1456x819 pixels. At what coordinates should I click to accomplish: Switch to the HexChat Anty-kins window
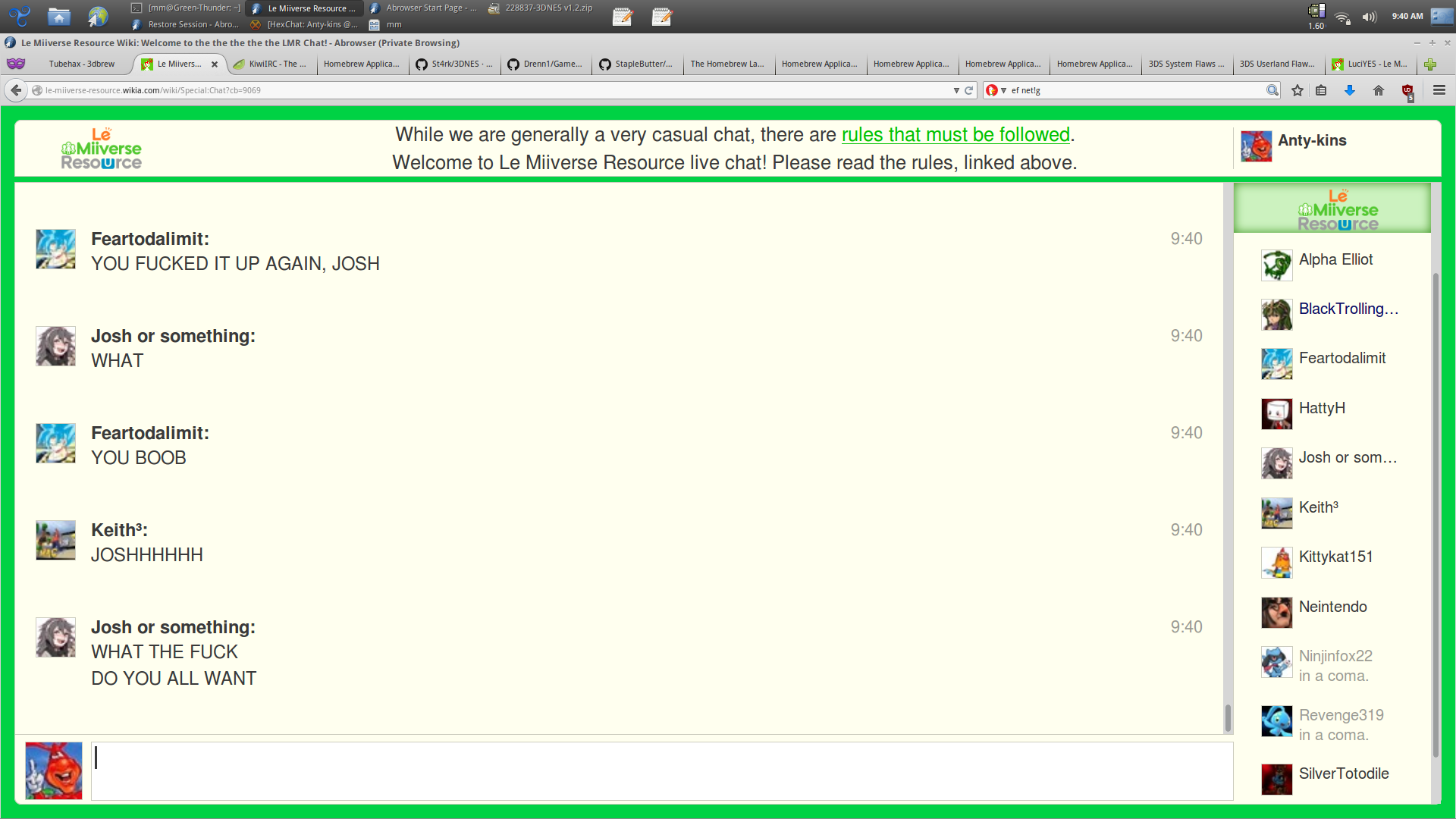pos(305,24)
